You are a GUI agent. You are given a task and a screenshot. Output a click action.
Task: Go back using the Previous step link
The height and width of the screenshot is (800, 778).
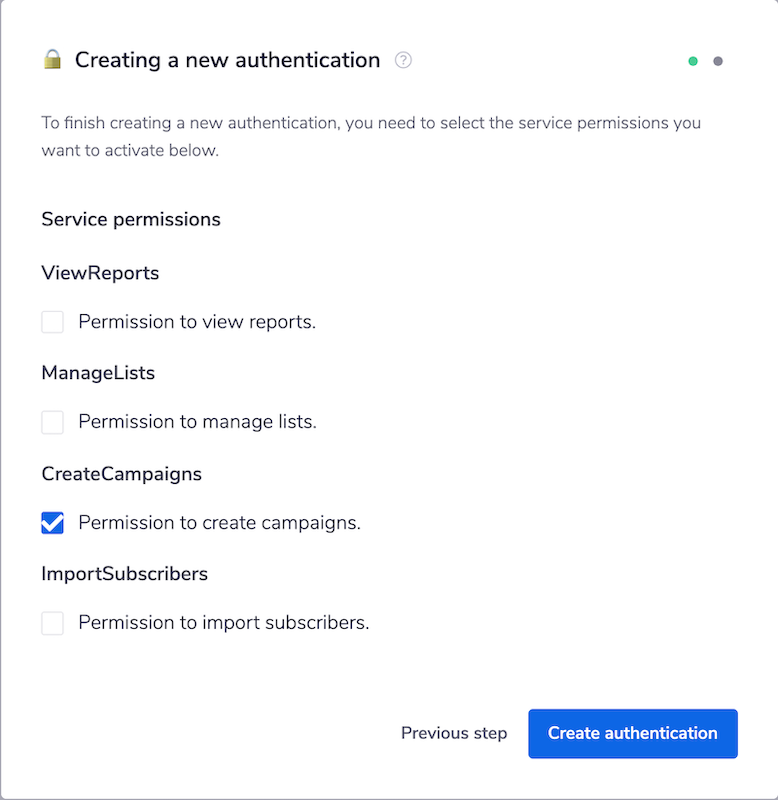tap(454, 733)
